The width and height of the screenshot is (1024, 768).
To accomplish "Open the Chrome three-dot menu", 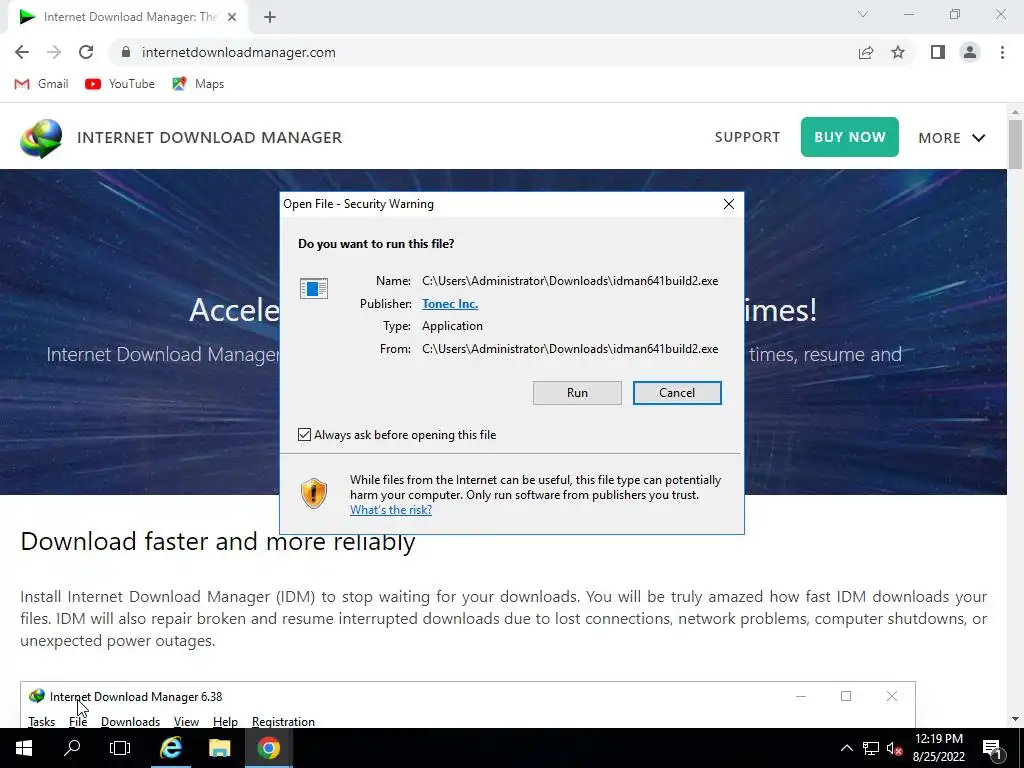I will pyautogui.click(x=1002, y=52).
